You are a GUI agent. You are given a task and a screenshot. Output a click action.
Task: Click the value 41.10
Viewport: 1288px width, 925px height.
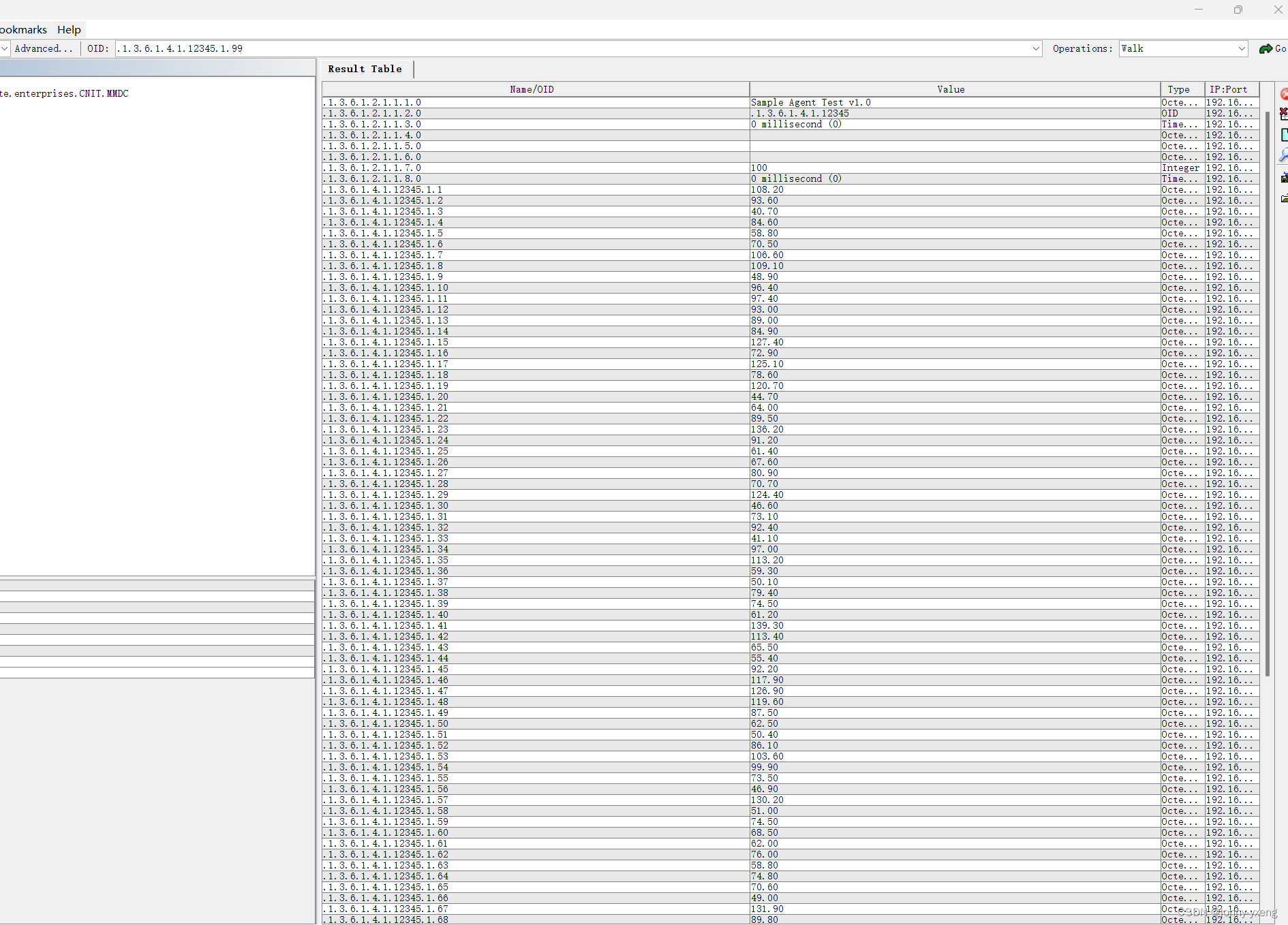765,538
